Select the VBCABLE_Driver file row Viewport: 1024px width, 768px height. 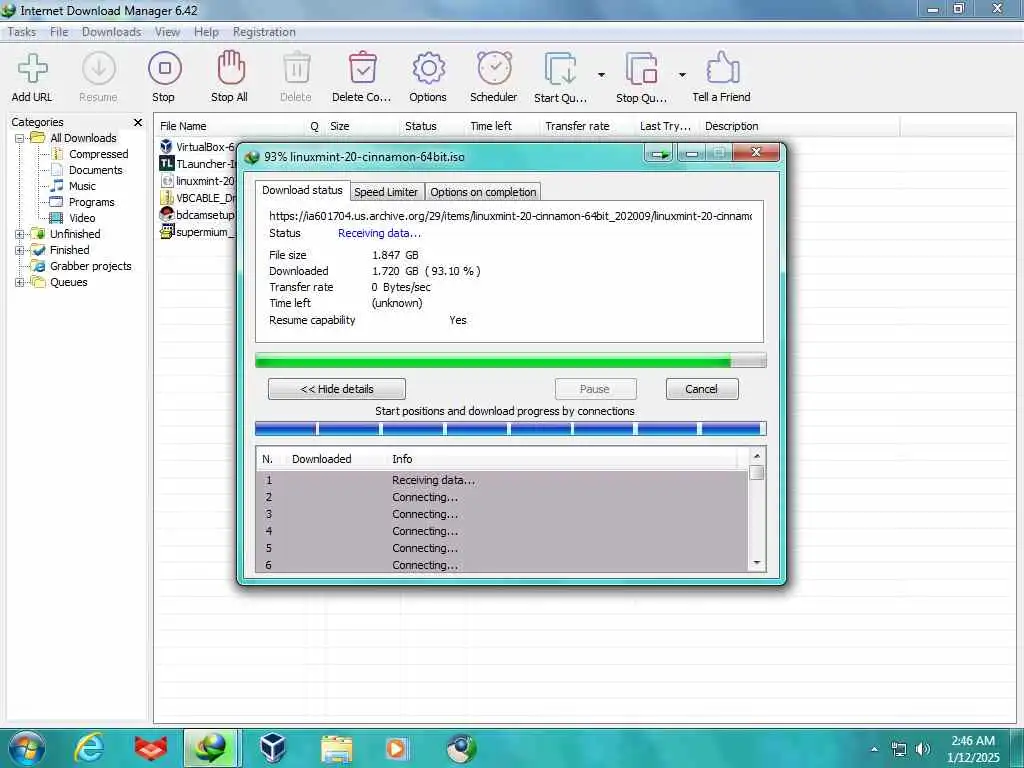(x=197, y=198)
